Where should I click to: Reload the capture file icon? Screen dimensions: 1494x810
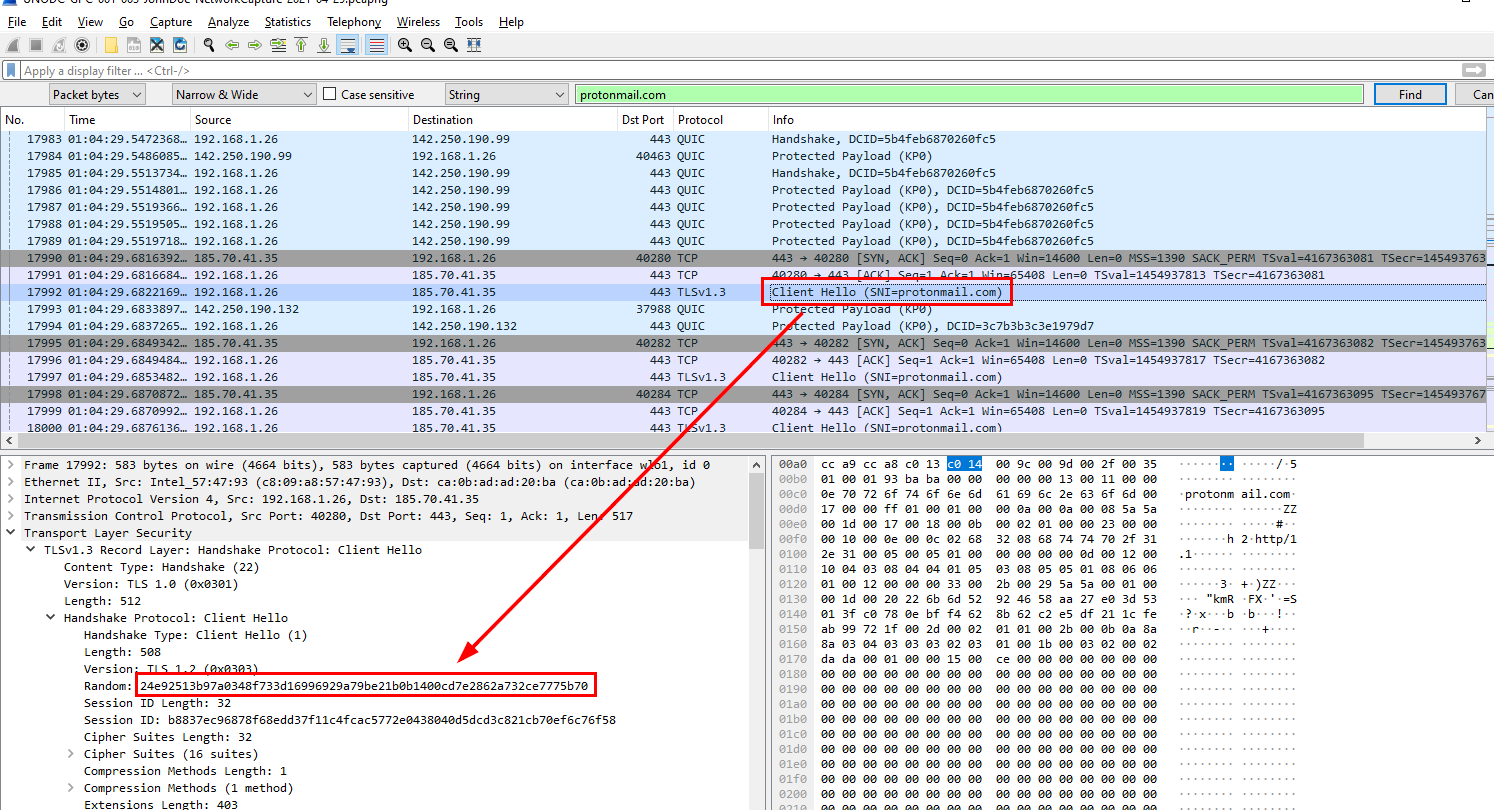(x=180, y=45)
